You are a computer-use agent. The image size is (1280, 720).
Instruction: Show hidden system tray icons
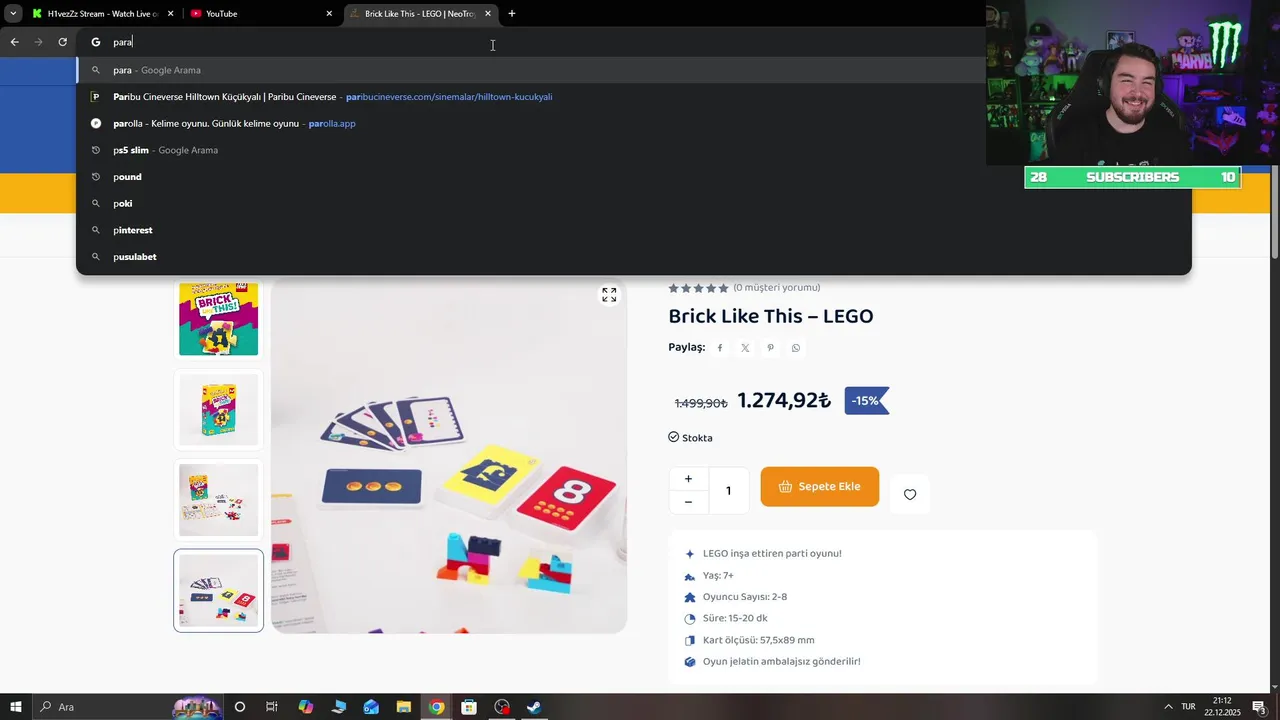point(1167,707)
